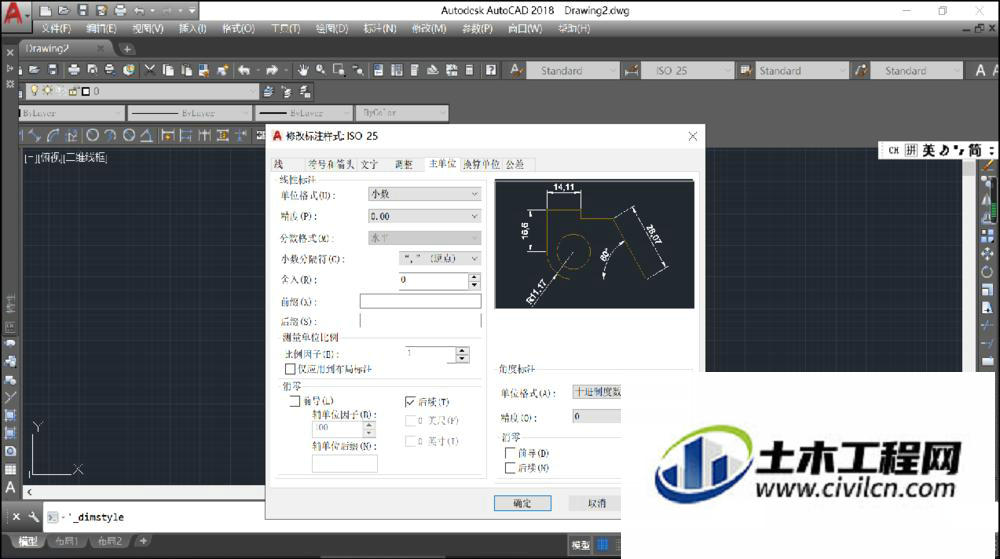Toggle the 0 英寸(I) checkbox
The height and width of the screenshot is (559, 1000).
click(x=411, y=441)
